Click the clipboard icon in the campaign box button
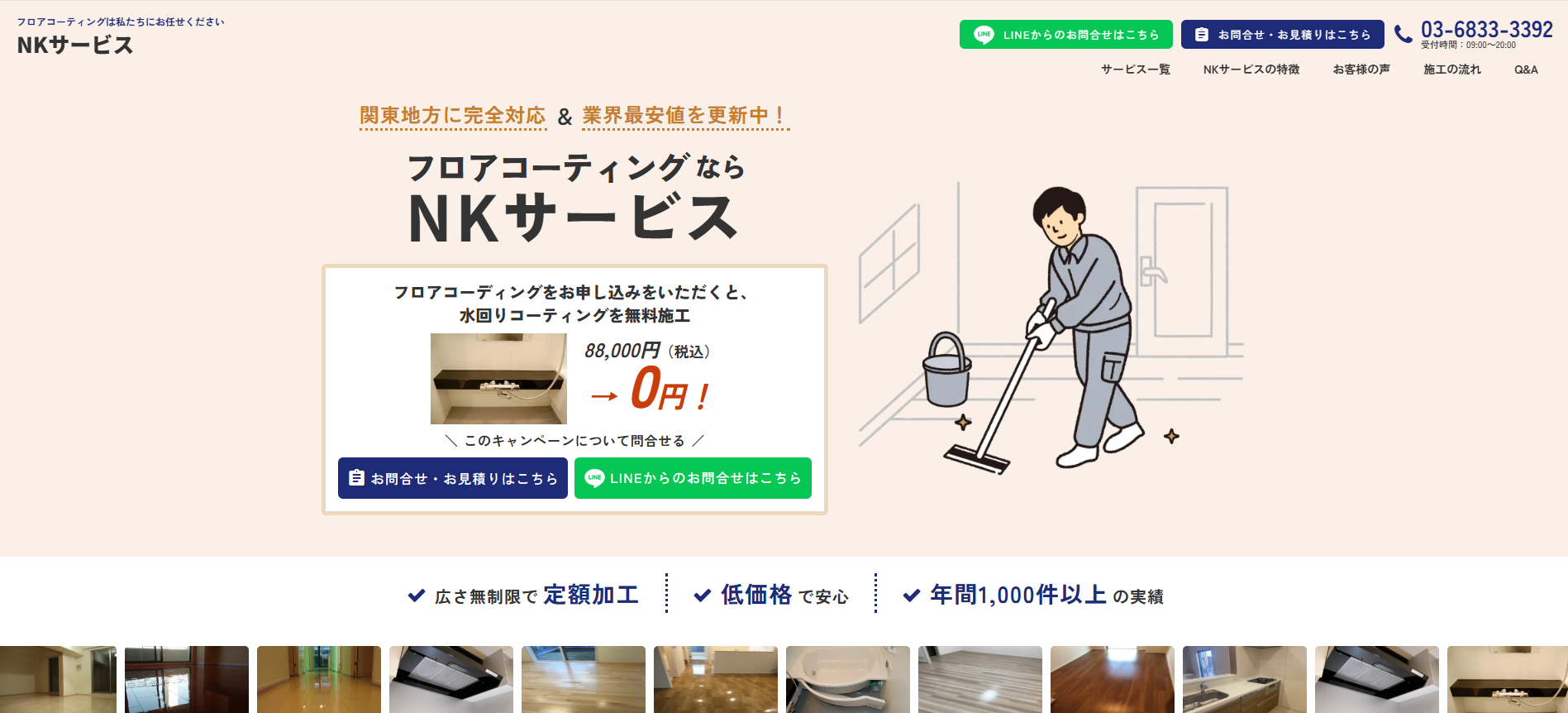The image size is (1568, 713). [x=356, y=478]
